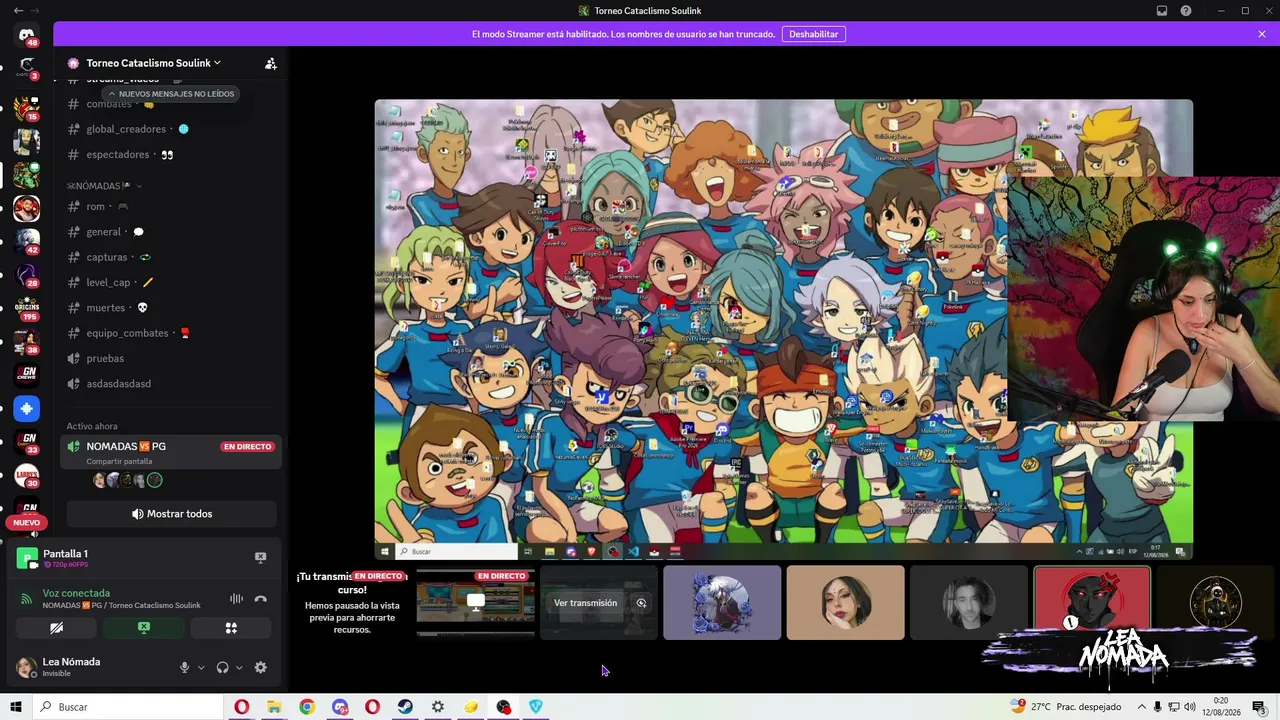Stop streaming Pantalla 1
The width and height of the screenshot is (1280, 720).
click(260, 557)
